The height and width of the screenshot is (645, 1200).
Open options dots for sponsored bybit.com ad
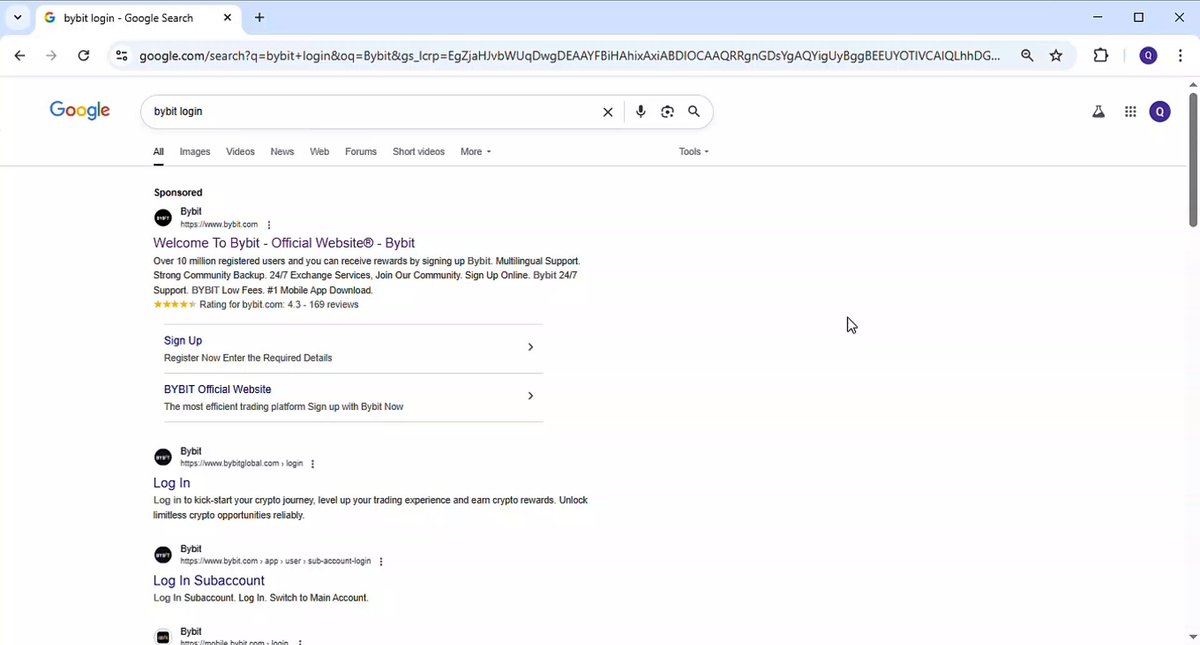coord(269,225)
